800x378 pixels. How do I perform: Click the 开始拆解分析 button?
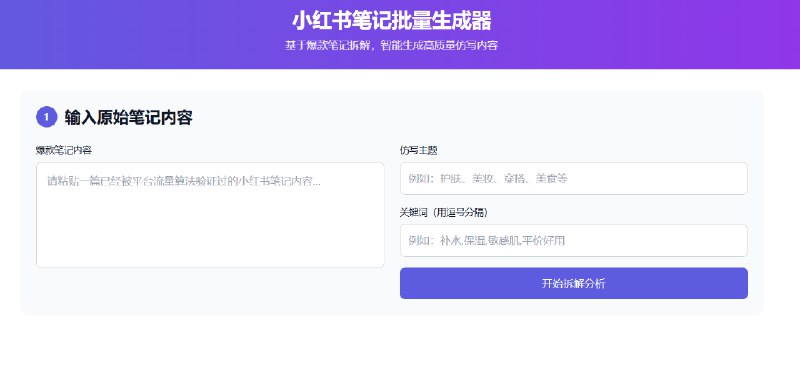point(573,283)
